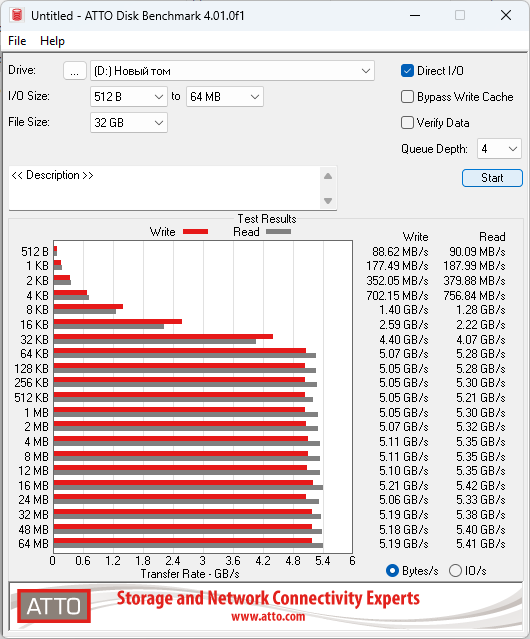Click description scroll up arrow
This screenshot has height=639, width=530.
(328, 176)
